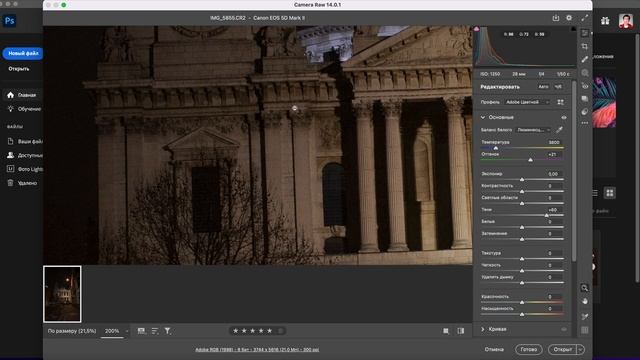Expand the Кривая section

pyautogui.click(x=483, y=329)
